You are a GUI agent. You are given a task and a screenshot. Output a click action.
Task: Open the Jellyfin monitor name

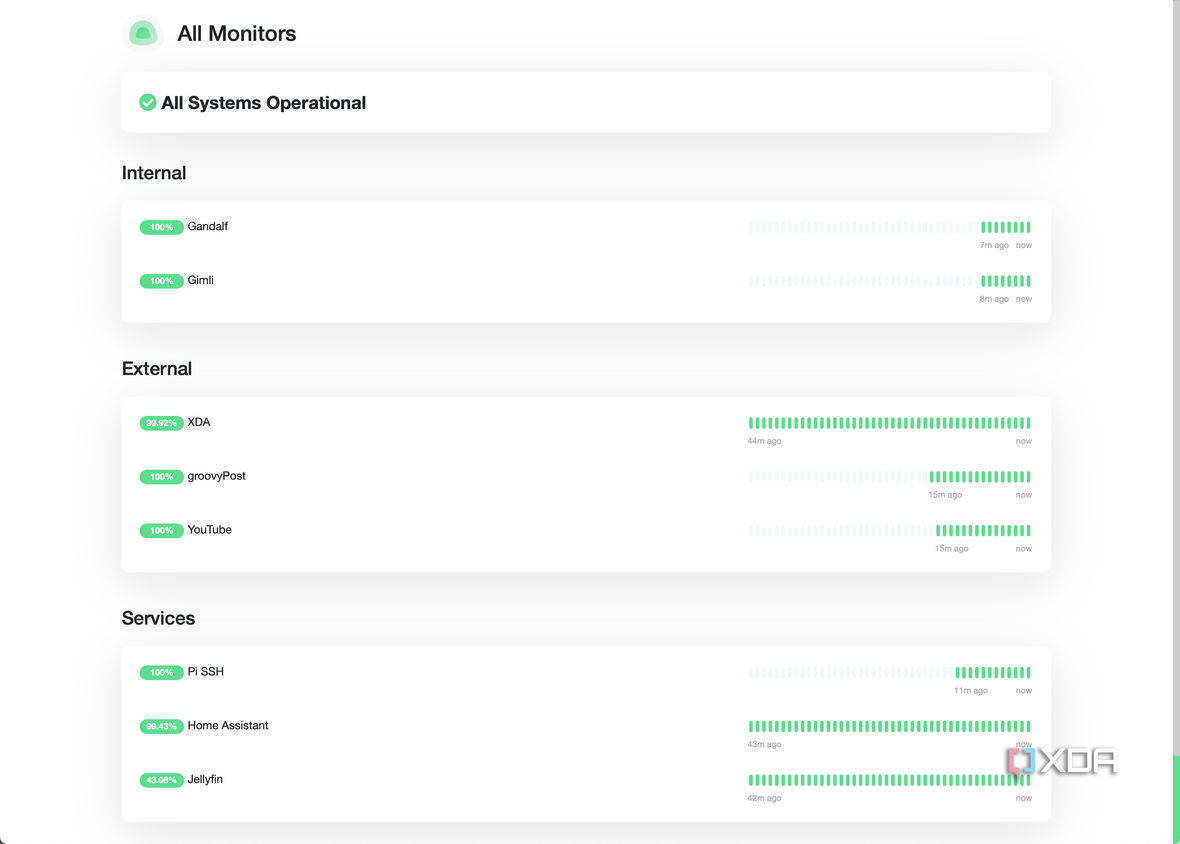[x=205, y=779]
